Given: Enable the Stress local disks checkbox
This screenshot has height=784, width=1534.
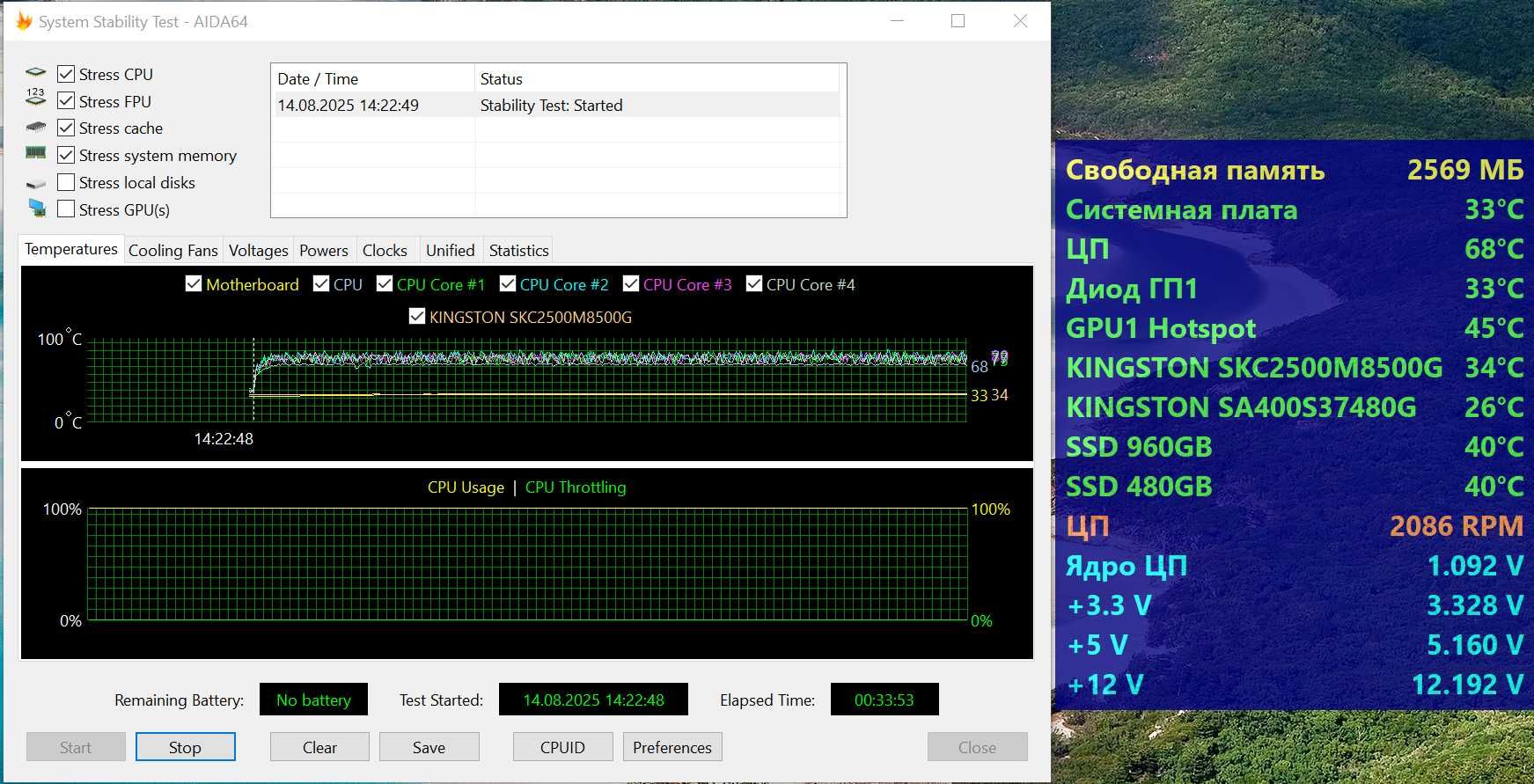Looking at the screenshot, I should coord(66,183).
